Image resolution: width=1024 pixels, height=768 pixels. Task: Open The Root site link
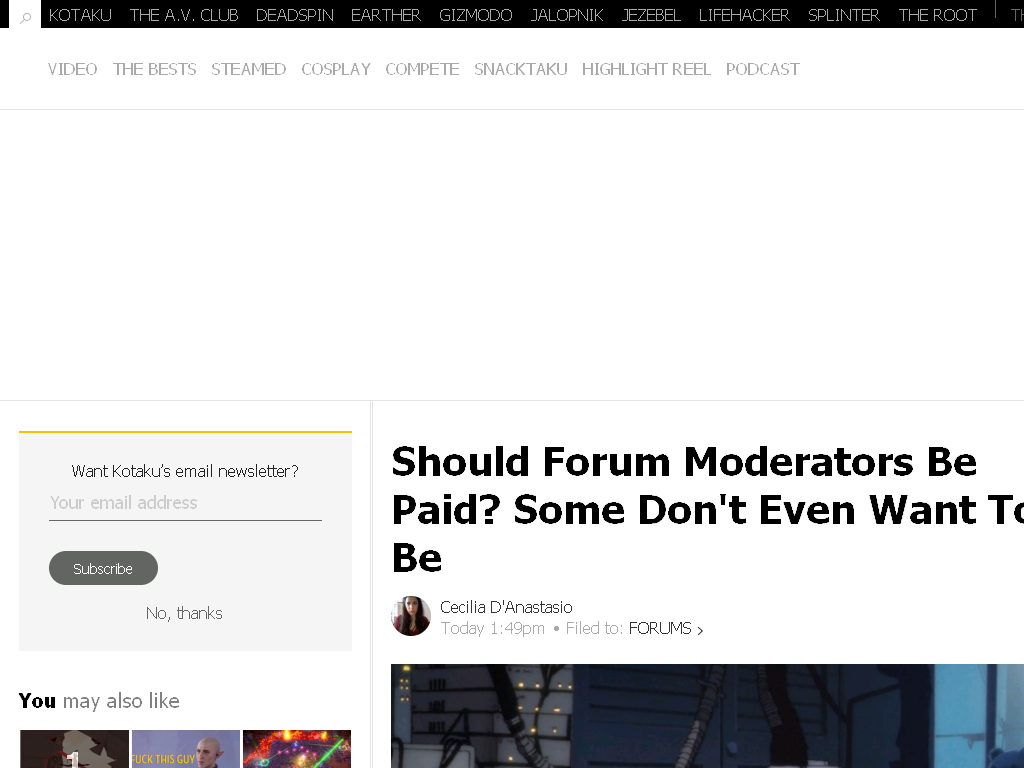pos(937,15)
